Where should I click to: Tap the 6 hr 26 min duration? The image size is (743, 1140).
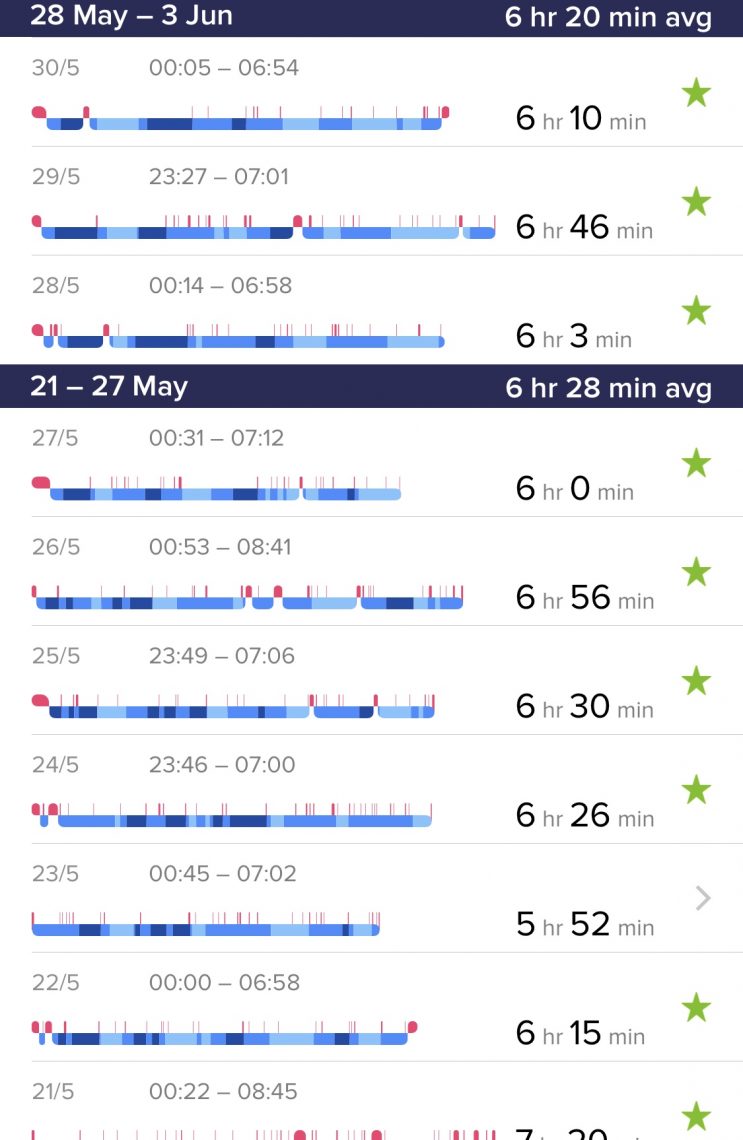[585, 816]
